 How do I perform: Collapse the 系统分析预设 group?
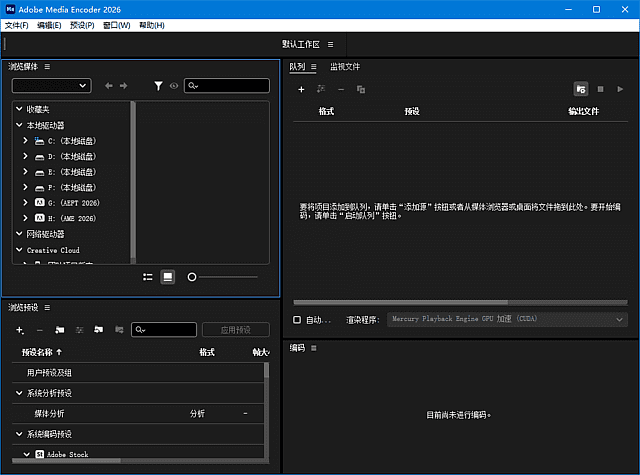pos(20,393)
